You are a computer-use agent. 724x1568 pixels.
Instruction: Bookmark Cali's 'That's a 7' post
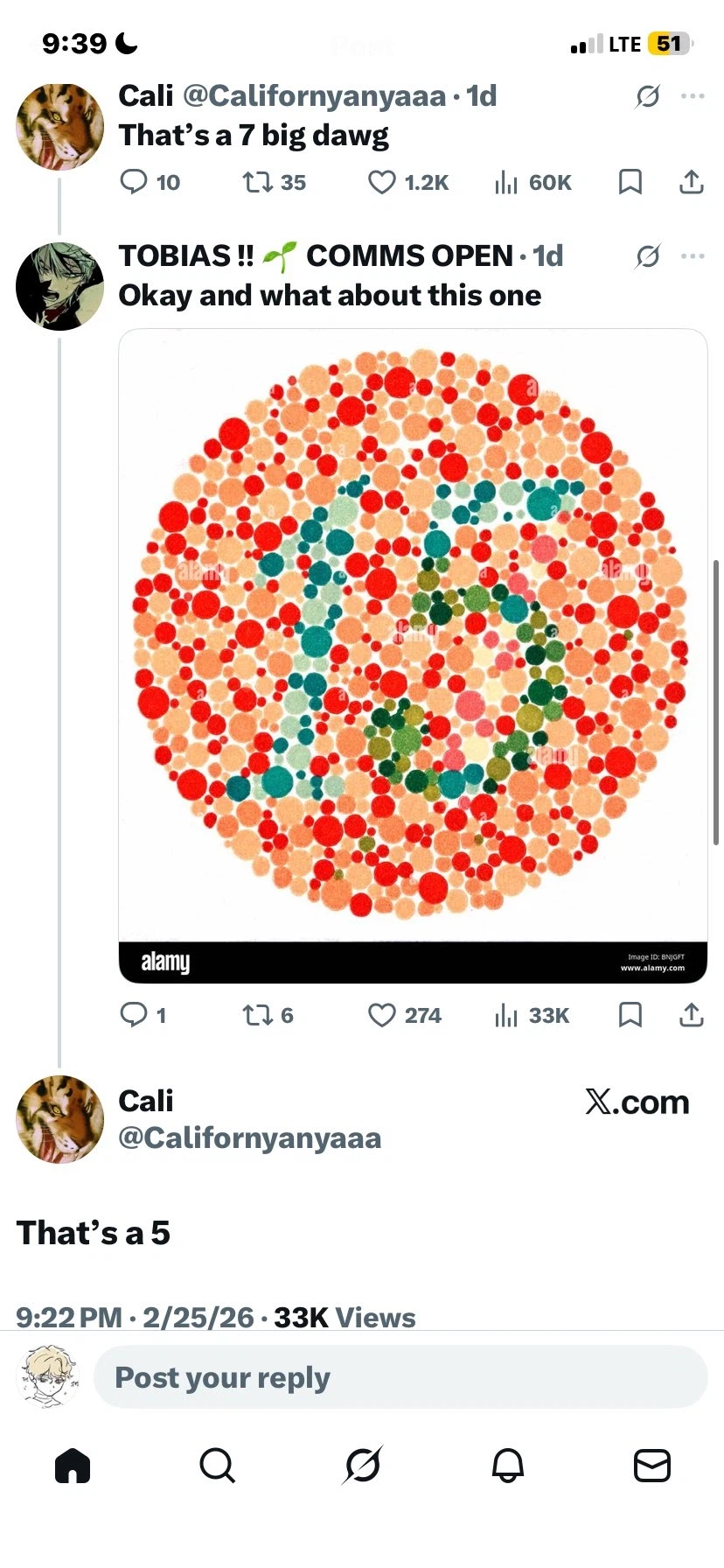[x=630, y=182]
